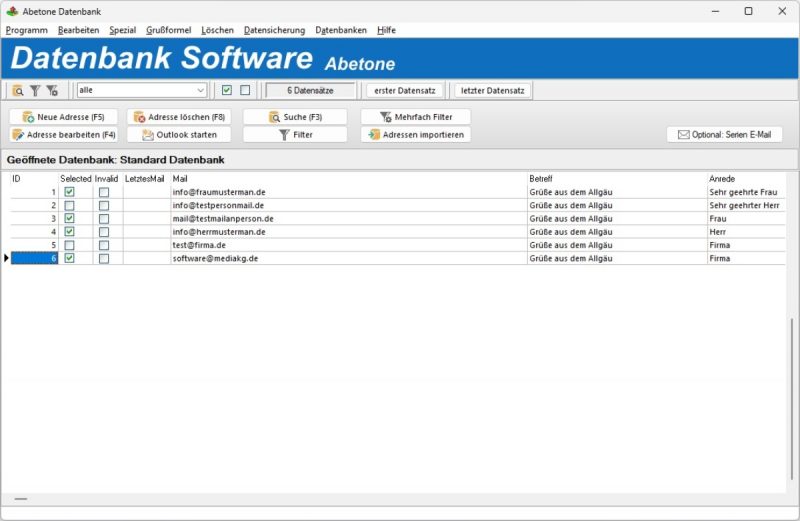Select mail cell info@testpersonmail.de
Viewport: 800px width, 521px height.
pos(349,205)
